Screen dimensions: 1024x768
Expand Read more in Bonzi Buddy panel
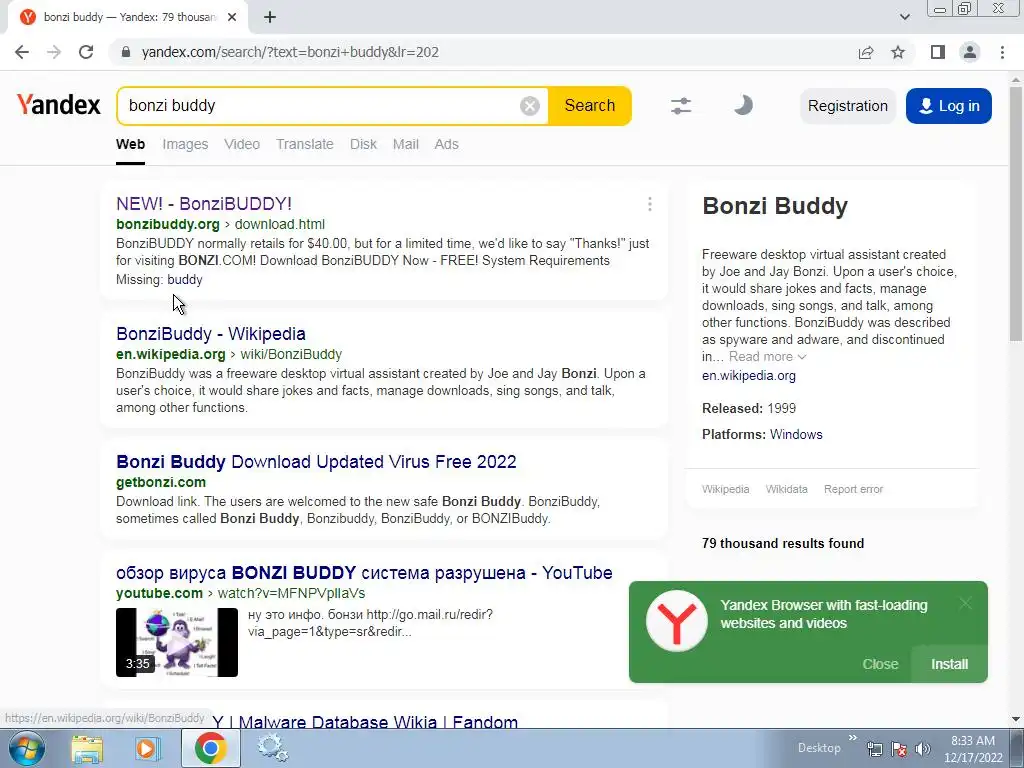coord(767,357)
